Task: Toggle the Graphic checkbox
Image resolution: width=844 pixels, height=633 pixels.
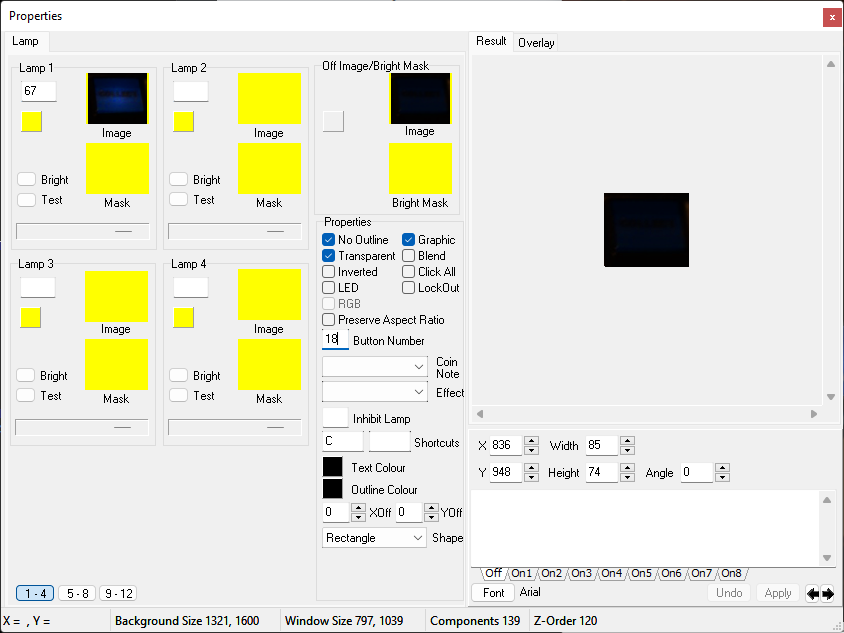Action: coord(409,240)
